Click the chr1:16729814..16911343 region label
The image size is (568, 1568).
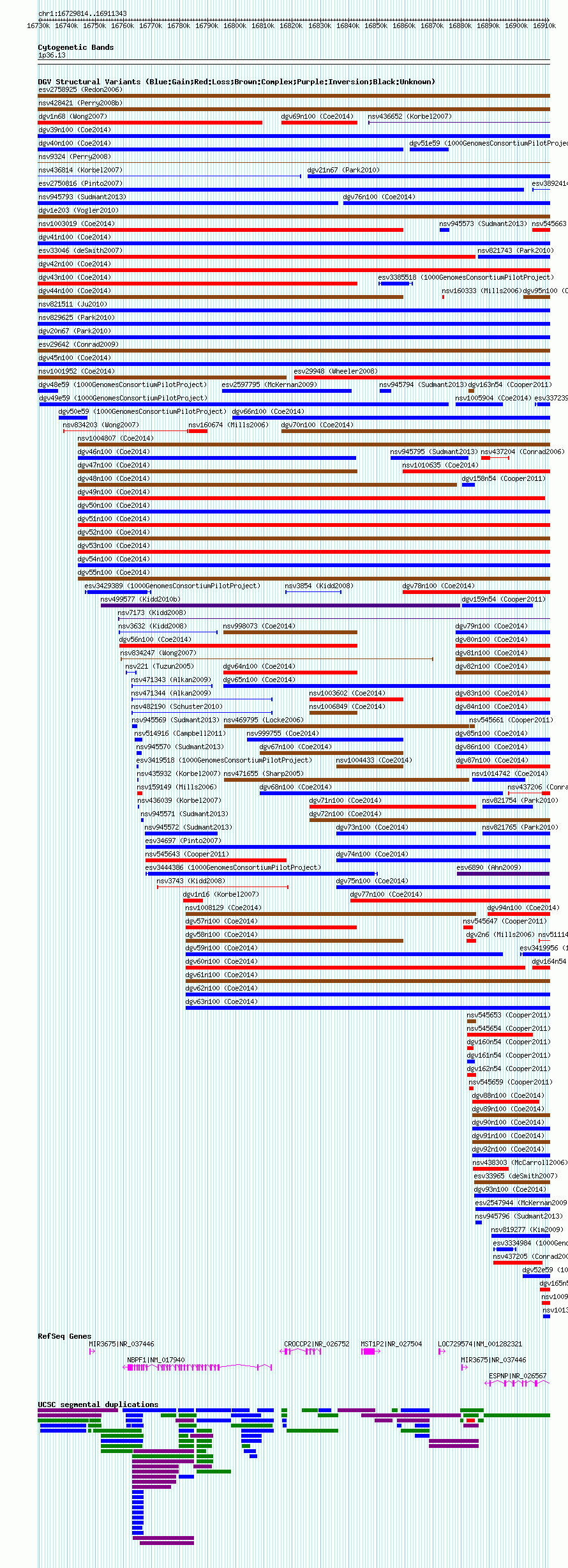pyautogui.click(x=82, y=13)
